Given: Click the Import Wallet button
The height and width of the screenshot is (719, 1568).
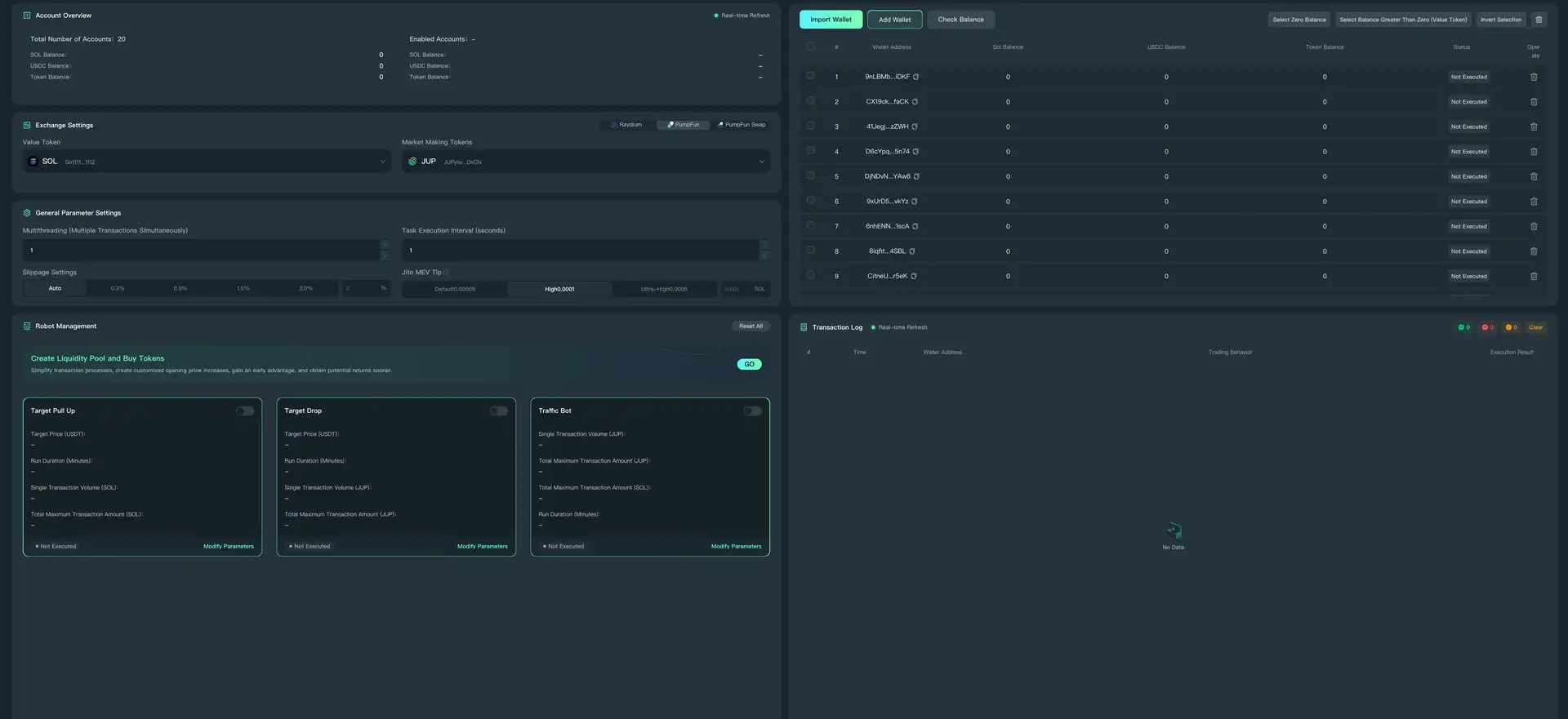Looking at the screenshot, I should coord(831,20).
